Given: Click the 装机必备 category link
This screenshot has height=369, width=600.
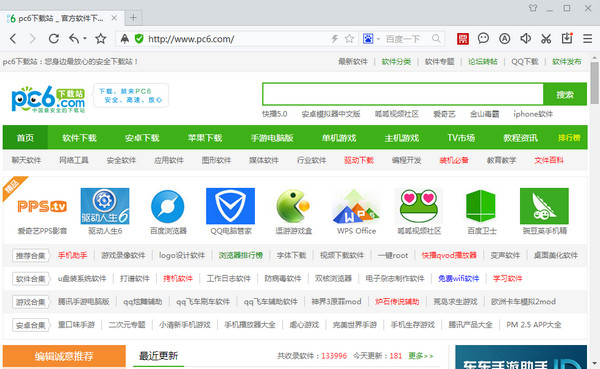Looking at the screenshot, I should click(x=454, y=160).
